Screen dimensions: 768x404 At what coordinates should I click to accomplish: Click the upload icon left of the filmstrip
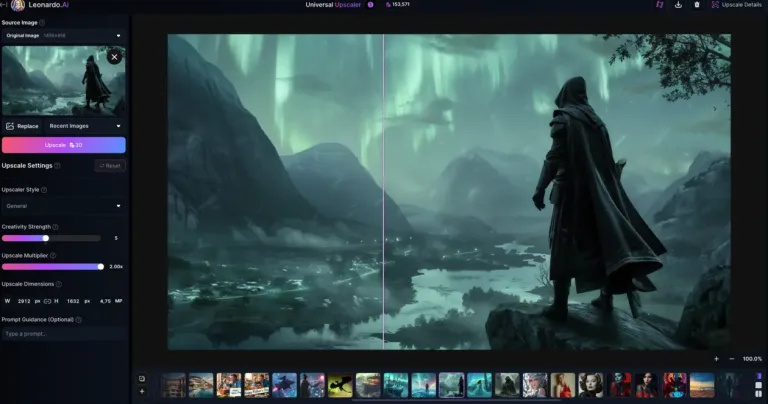click(x=142, y=379)
